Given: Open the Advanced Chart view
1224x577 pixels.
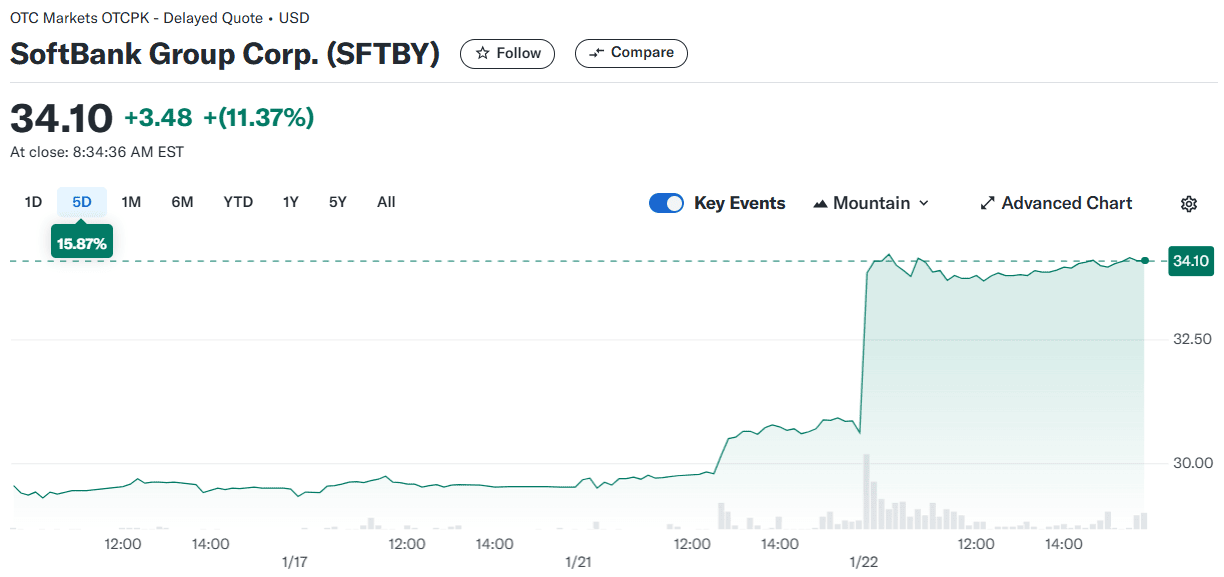Looking at the screenshot, I should pos(1056,203).
